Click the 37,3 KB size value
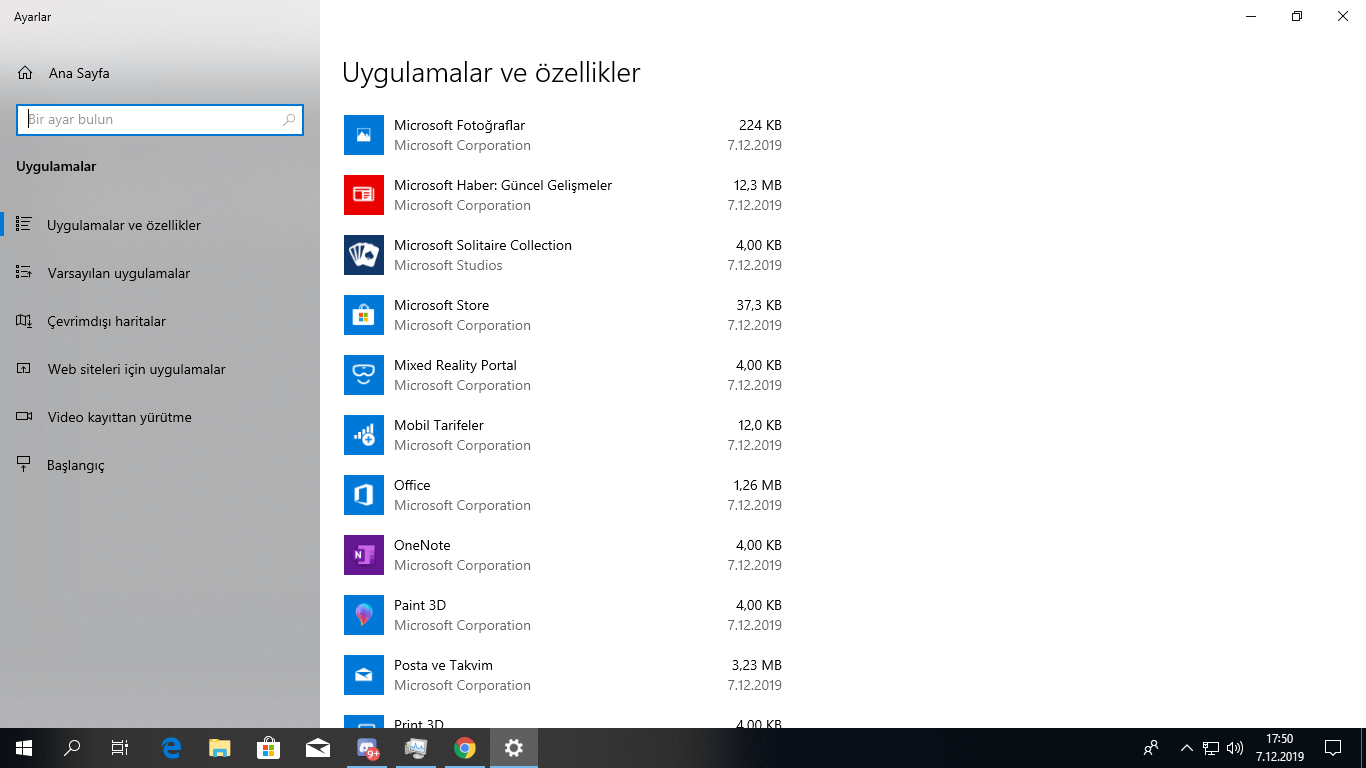This screenshot has width=1366, height=768. pyautogui.click(x=759, y=305)
